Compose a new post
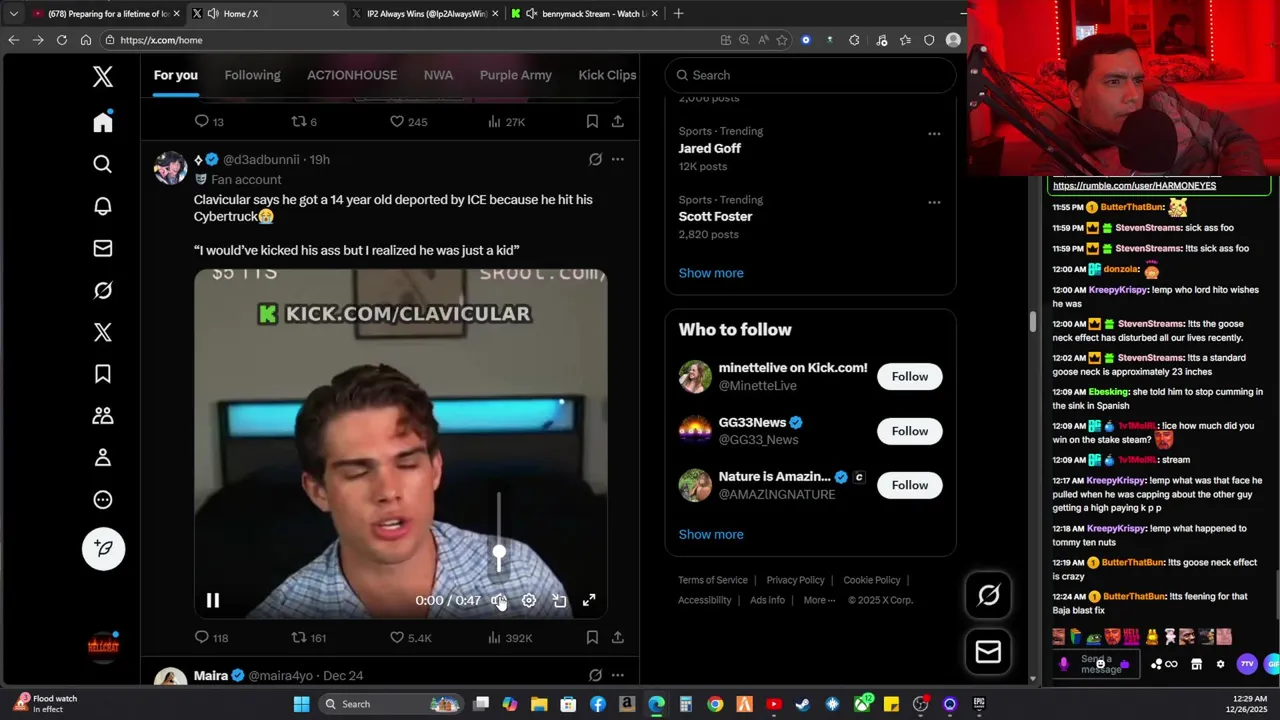Screen dimensions: 1280x720 (x=103, y=548)
